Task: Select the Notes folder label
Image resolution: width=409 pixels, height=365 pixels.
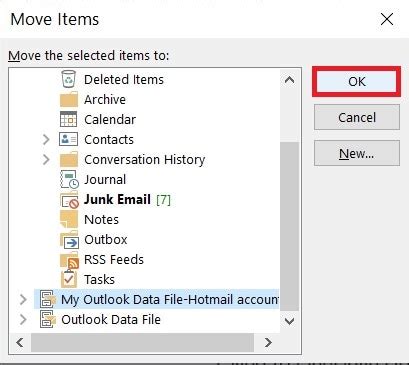Action: point(101,220)
